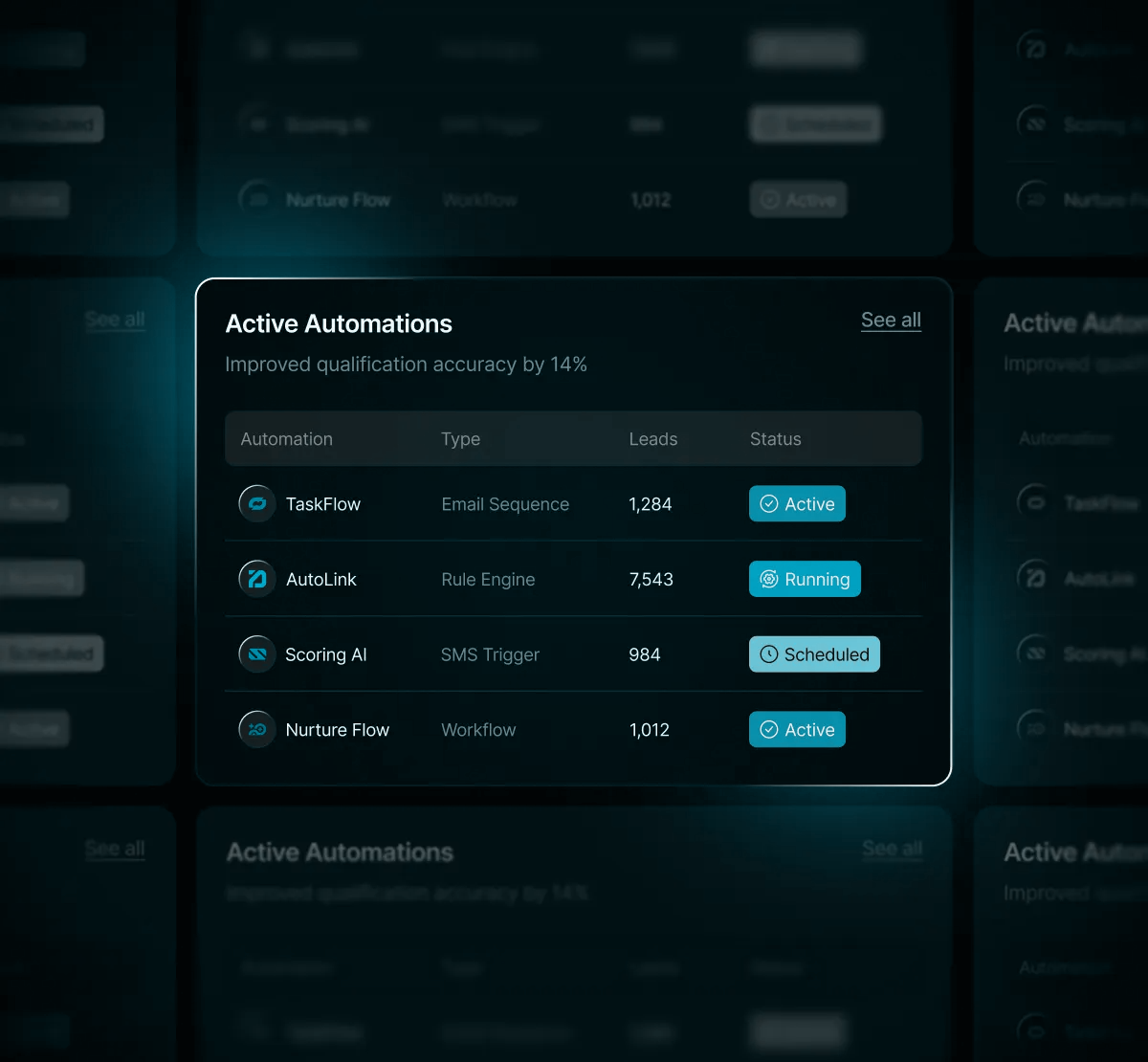Sort by the Automation column header

point(286,438)
